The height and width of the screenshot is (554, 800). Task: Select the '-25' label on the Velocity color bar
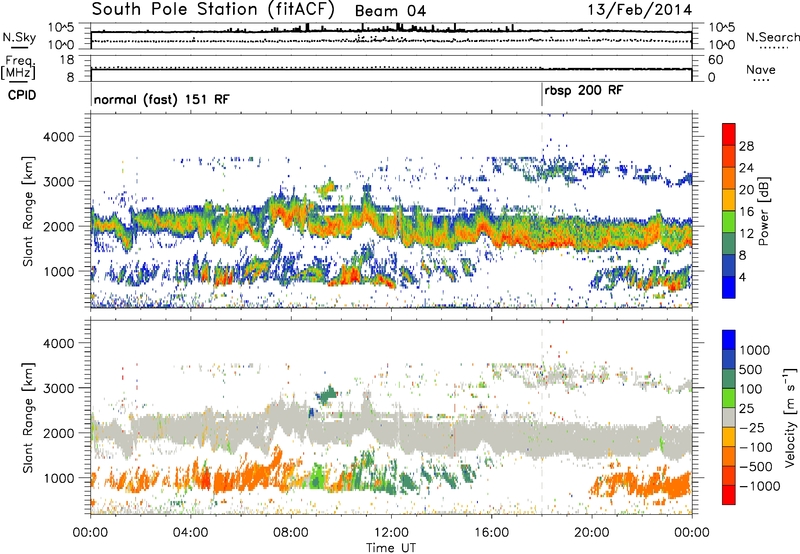pyautogui.click(x=752, y=428)
